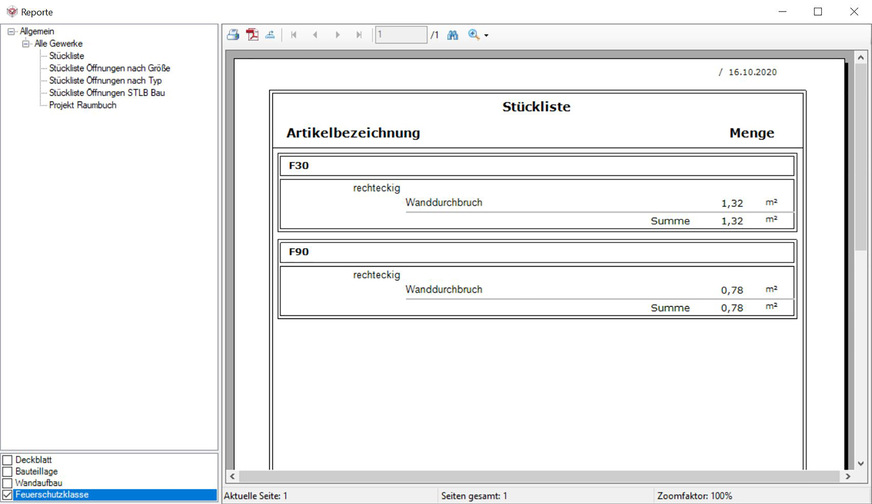872x504 pixels.
Task: Jump to the last page
Action: [359, 35]
